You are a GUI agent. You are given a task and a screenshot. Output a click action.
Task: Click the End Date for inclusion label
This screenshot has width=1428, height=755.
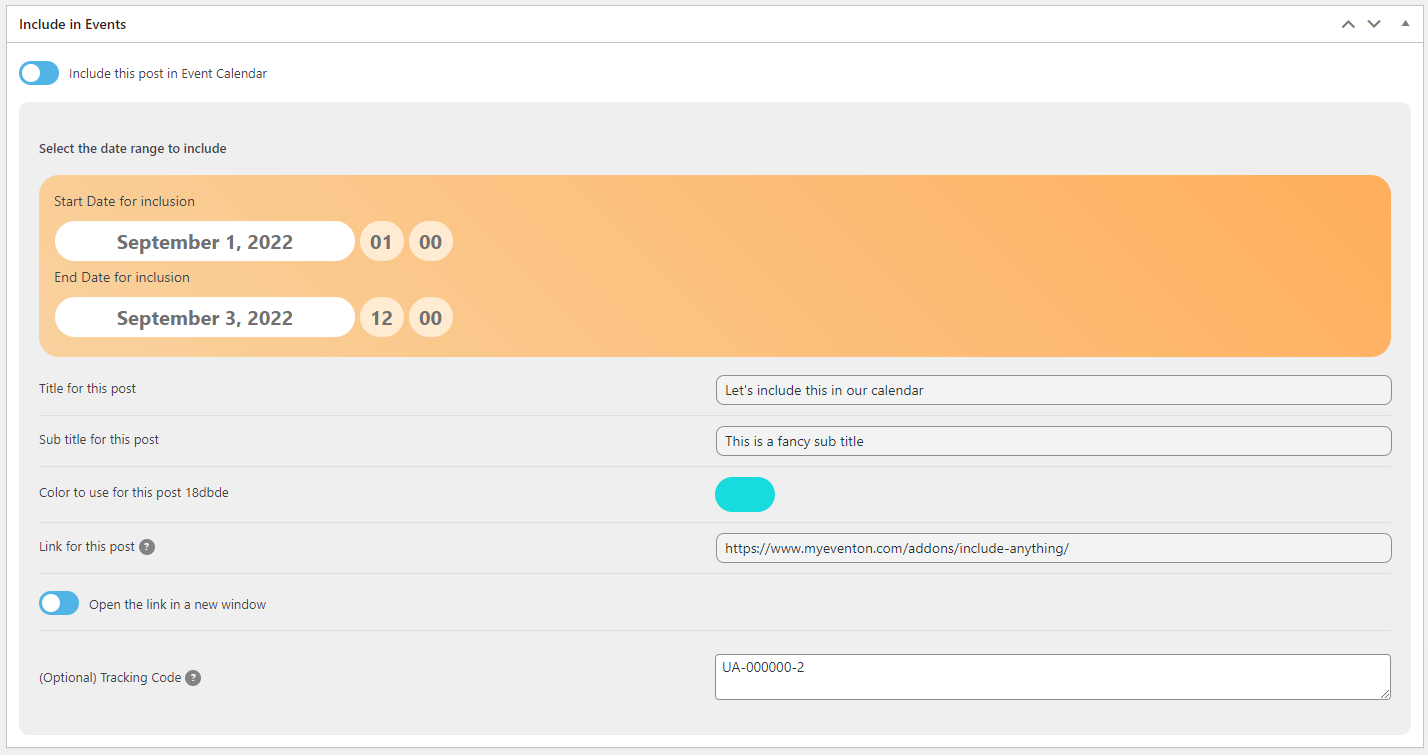point(122,277)
